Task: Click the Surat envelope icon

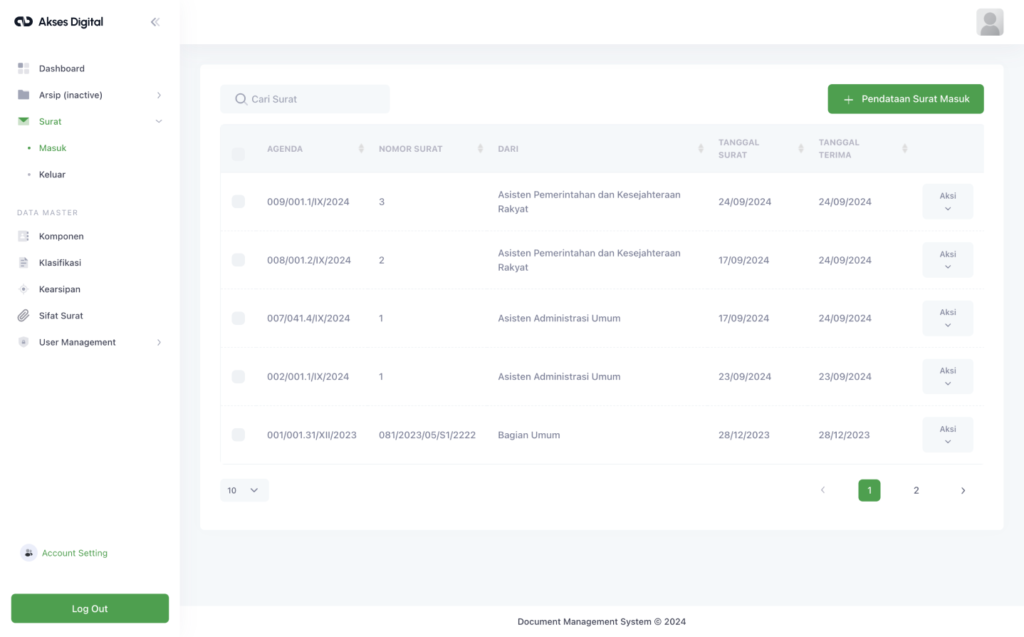Action: point(24,121)
